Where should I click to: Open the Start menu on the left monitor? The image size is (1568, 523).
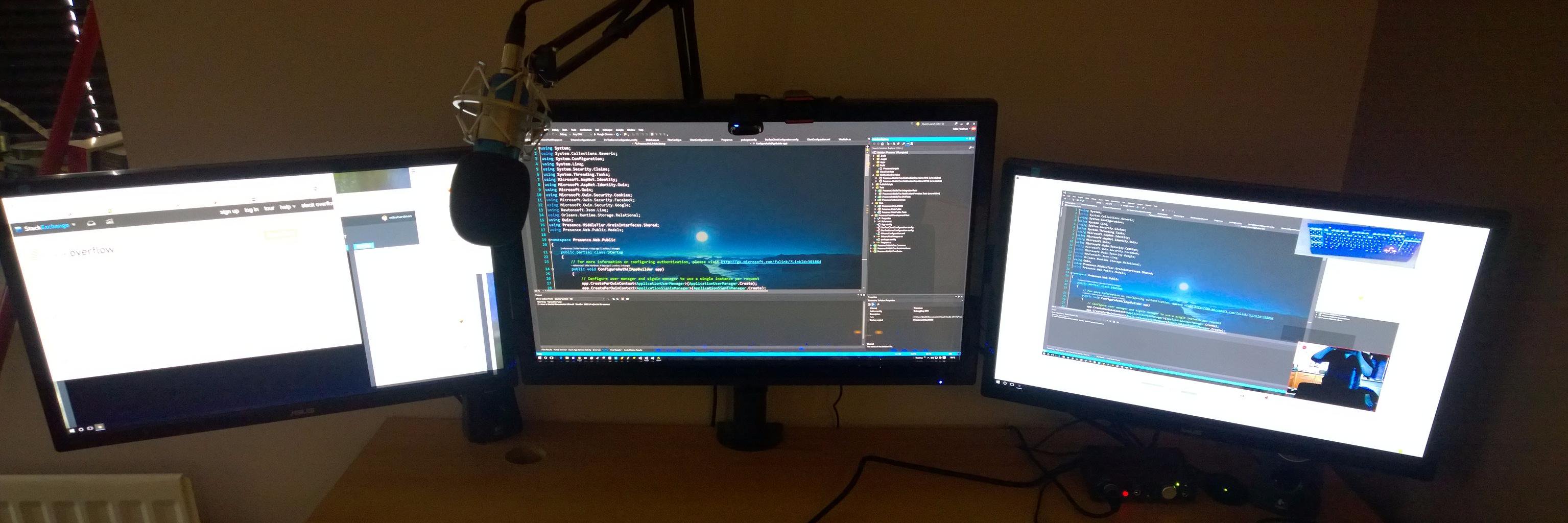73,431
